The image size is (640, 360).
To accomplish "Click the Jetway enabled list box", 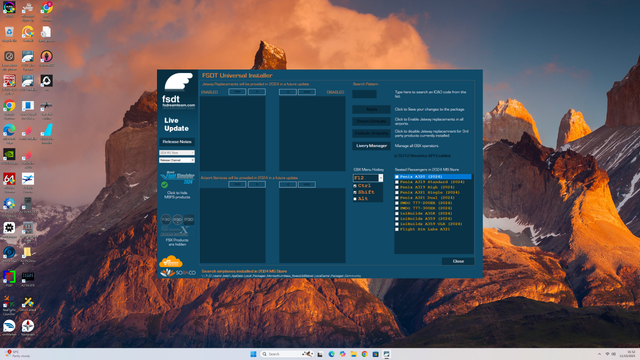I will coord(233,133).
